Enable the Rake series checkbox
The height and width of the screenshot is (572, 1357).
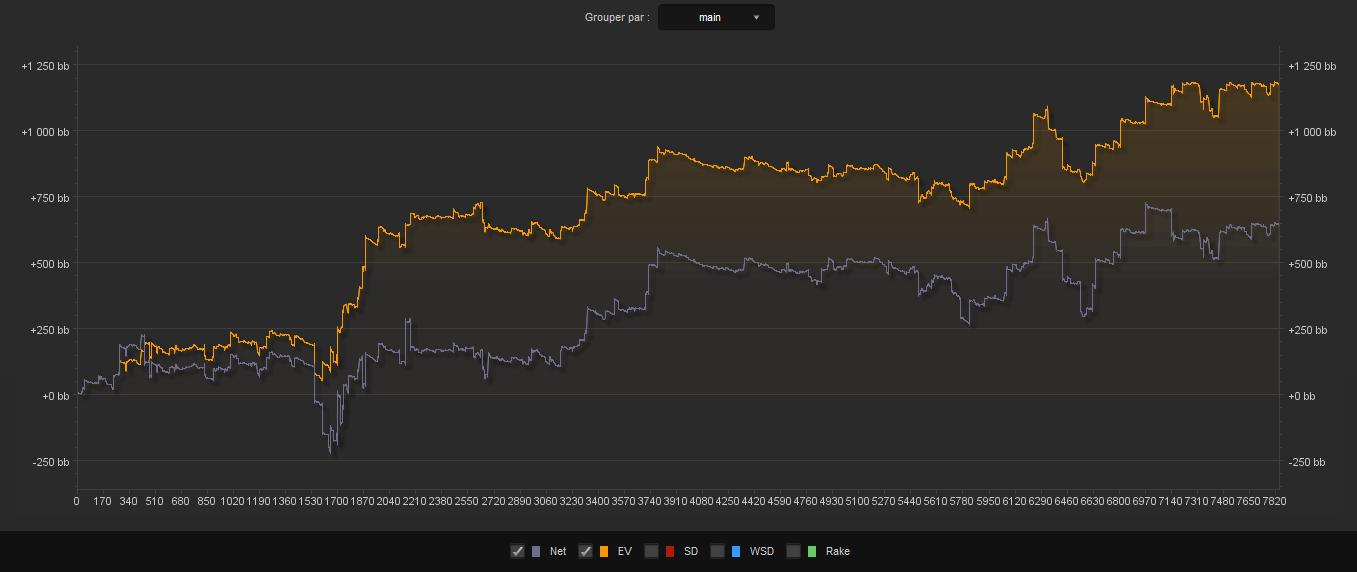point(793,551)
